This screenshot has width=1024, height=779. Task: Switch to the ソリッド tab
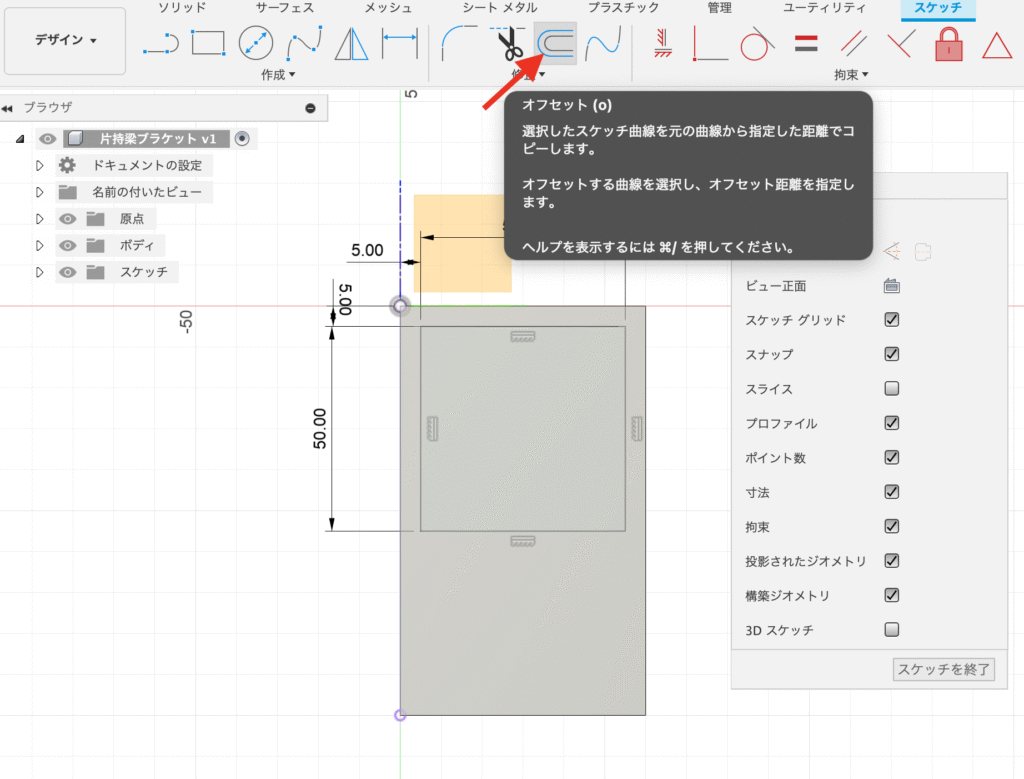pos(180,8)
